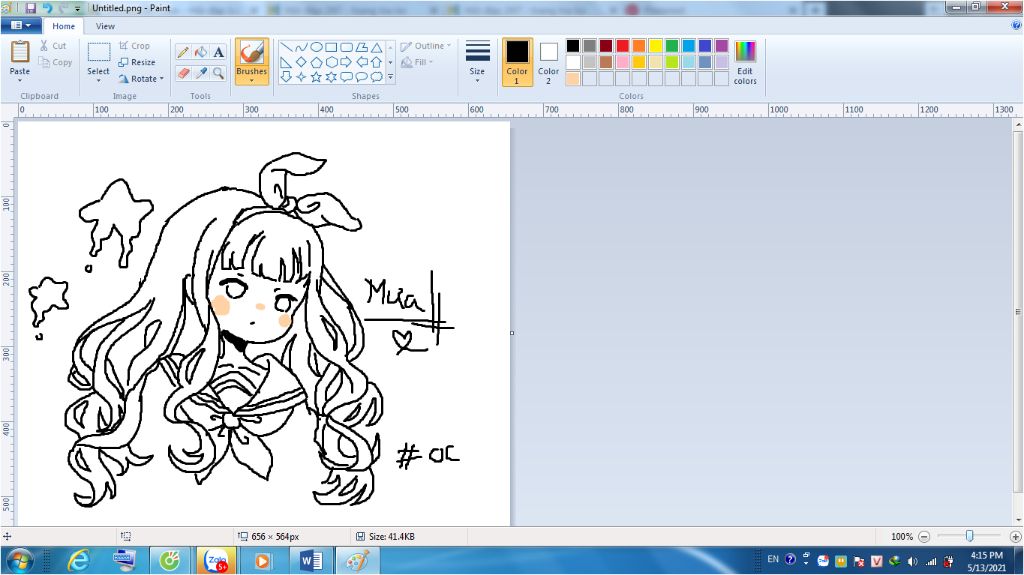Select the Color picker eyedropper tool
This screenshot has width=1024, height=575.
click(201, 73)
